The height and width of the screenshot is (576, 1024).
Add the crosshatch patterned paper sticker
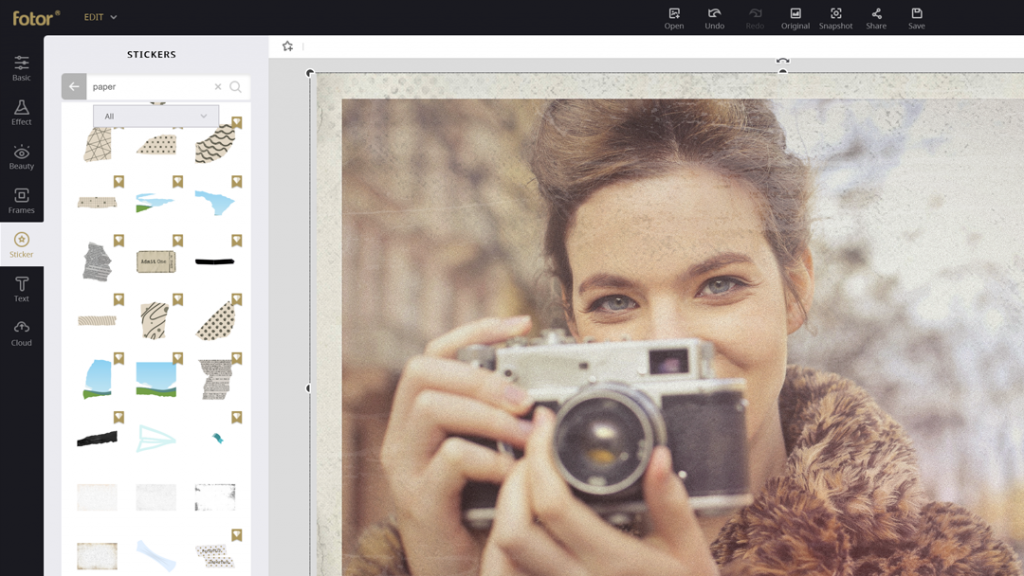[97, 144]
